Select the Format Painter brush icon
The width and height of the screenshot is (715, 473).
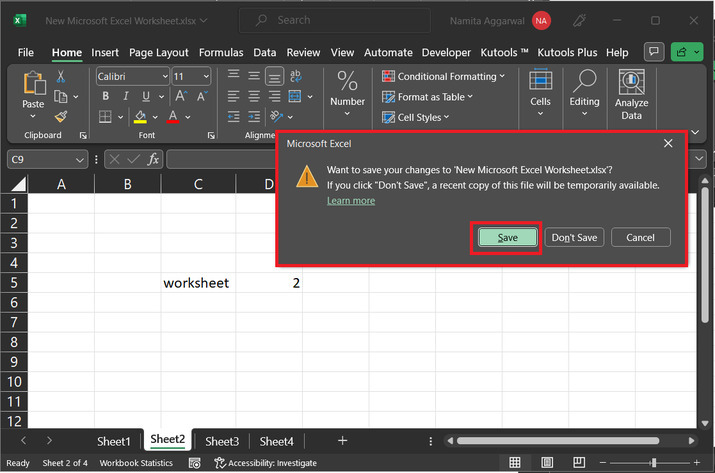tap(61, 116)
